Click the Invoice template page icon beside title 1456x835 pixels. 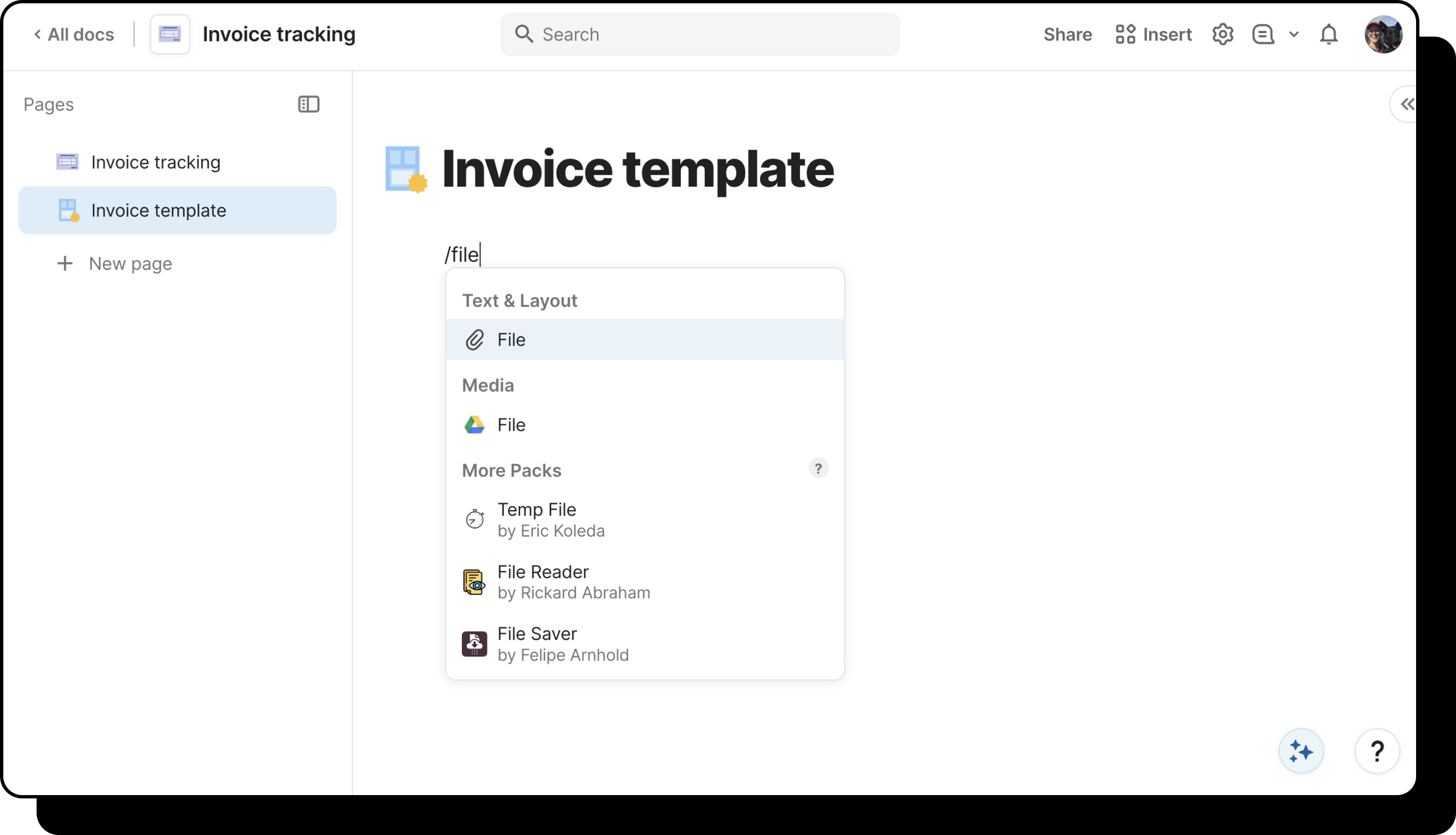click(406, 169)
